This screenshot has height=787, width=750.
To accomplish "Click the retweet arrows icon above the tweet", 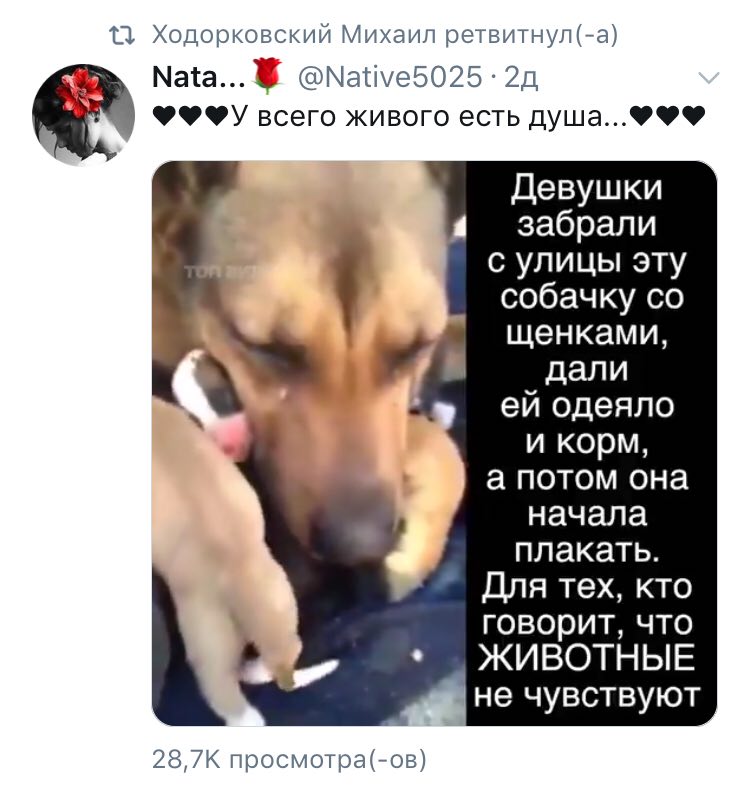I will point(122,36).
